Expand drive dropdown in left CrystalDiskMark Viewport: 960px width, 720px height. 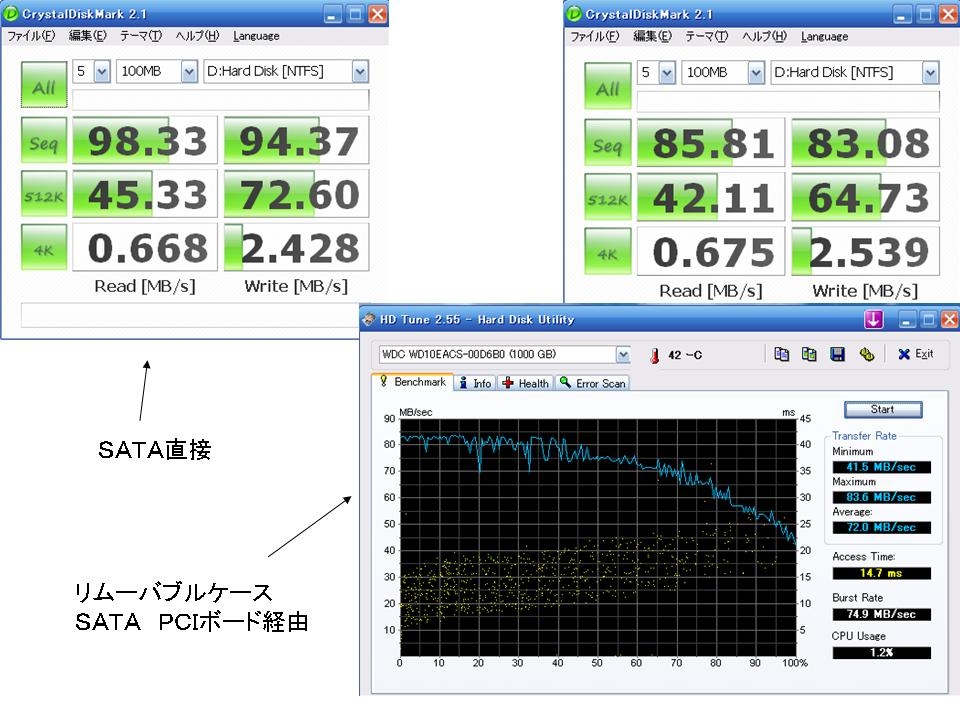click(x=360, y=72)
